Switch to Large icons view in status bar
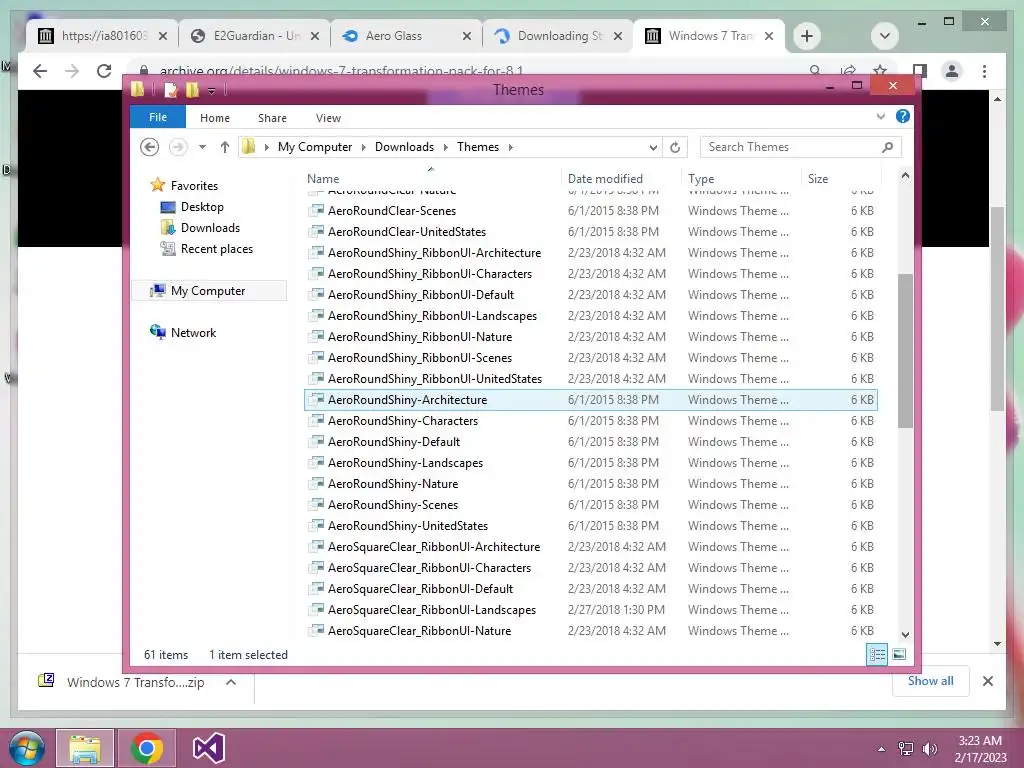This screenshot has width=1024, height=768. point(899,654)
